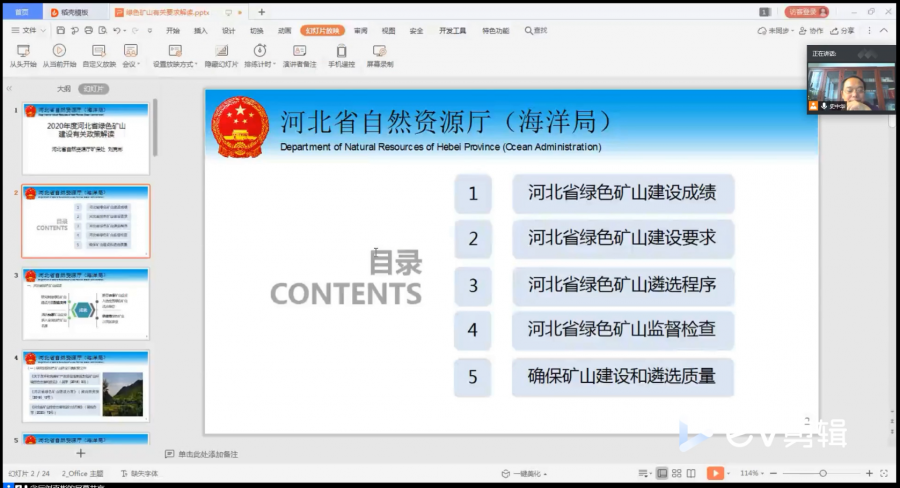Switch to the 开发工具 ribbon tab

click(x=452, y=30)
